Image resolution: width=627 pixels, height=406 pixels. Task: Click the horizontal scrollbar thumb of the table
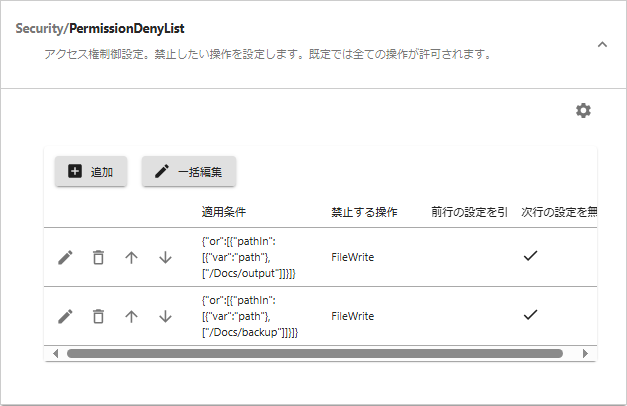pyautogui.click(x=314, y=353)
